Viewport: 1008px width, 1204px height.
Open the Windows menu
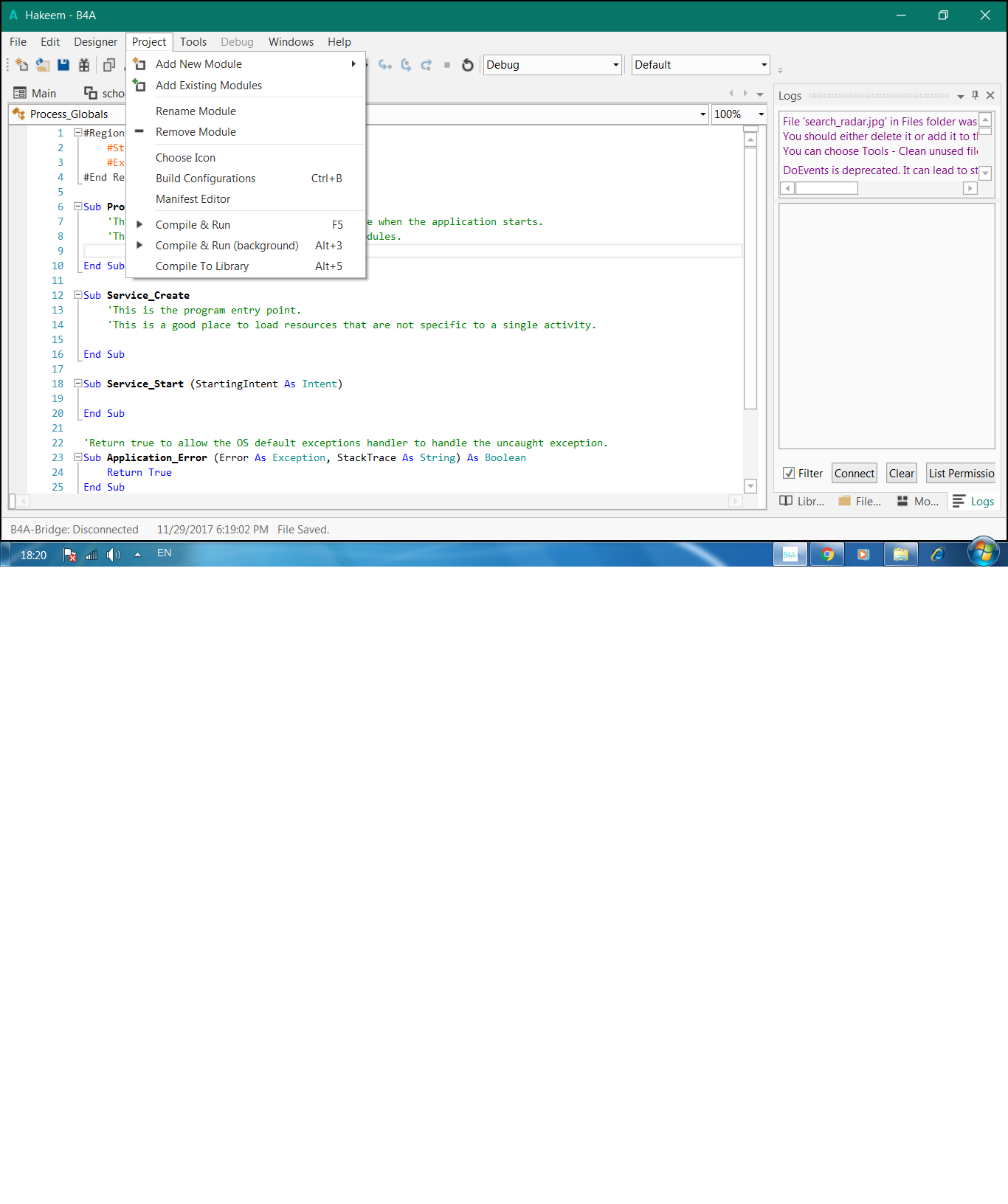[291, 42]
